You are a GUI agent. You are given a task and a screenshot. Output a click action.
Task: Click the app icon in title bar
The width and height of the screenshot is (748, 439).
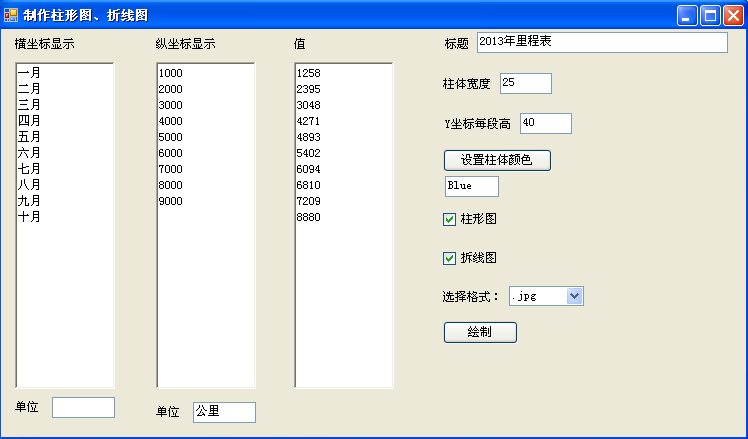11,15
